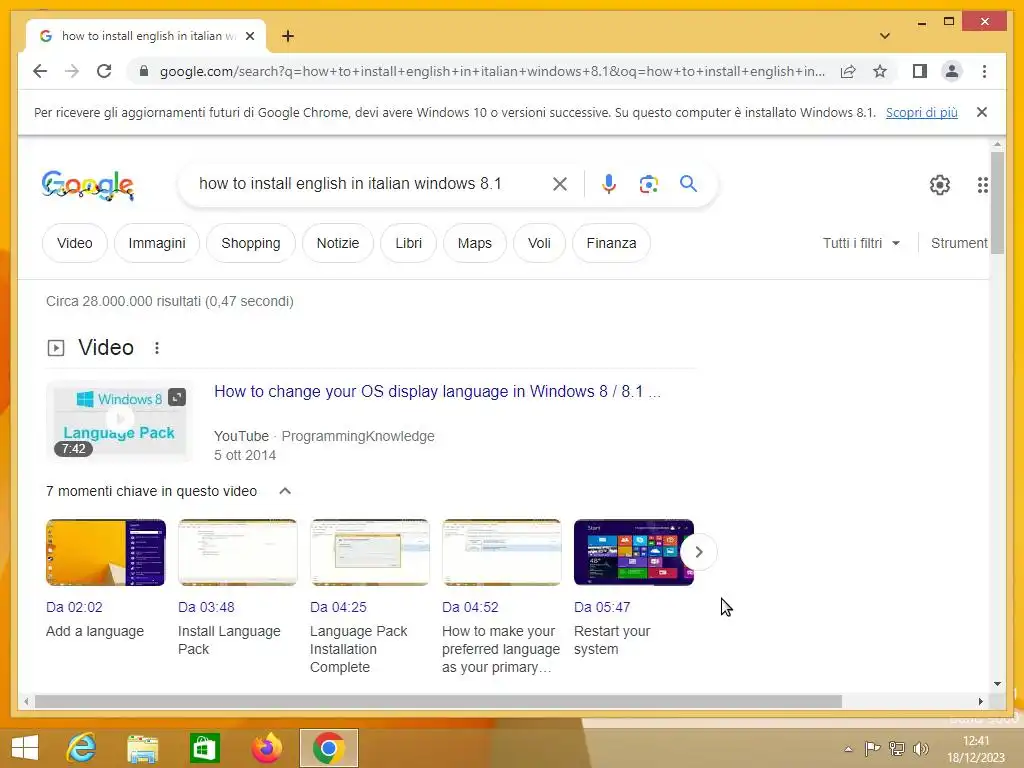Open the Action Center flag icon
1024x768 pixels.
tap(872, 748)
